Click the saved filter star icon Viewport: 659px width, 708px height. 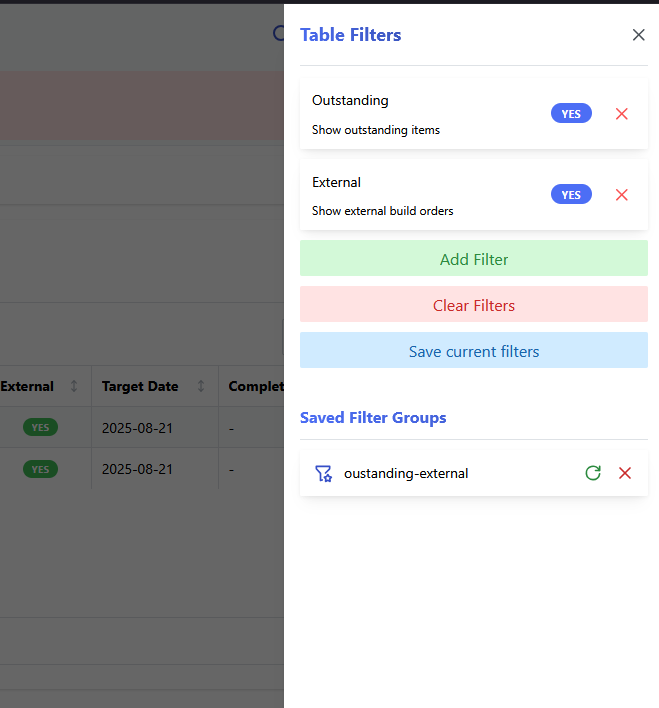(323, 473)
